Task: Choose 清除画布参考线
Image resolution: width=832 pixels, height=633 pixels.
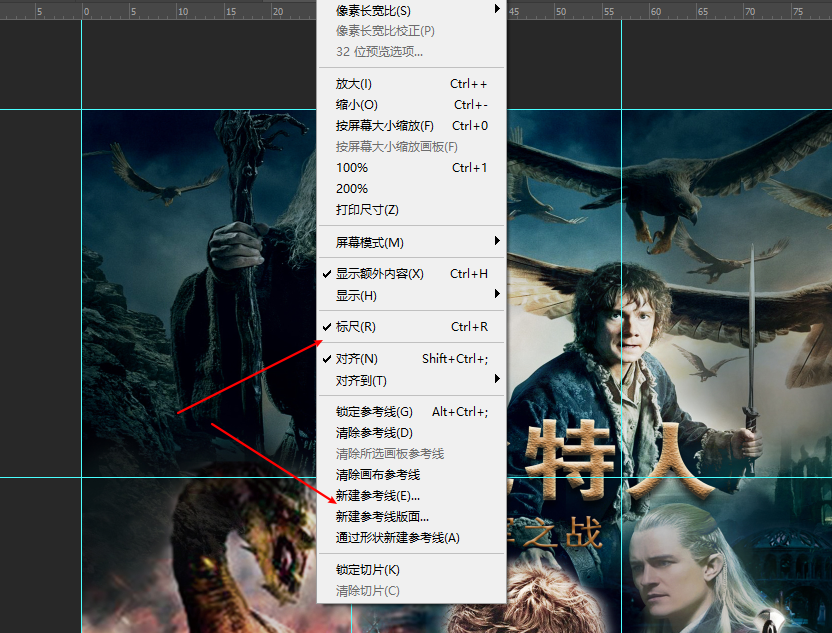Action: click(x=411, y=474)
